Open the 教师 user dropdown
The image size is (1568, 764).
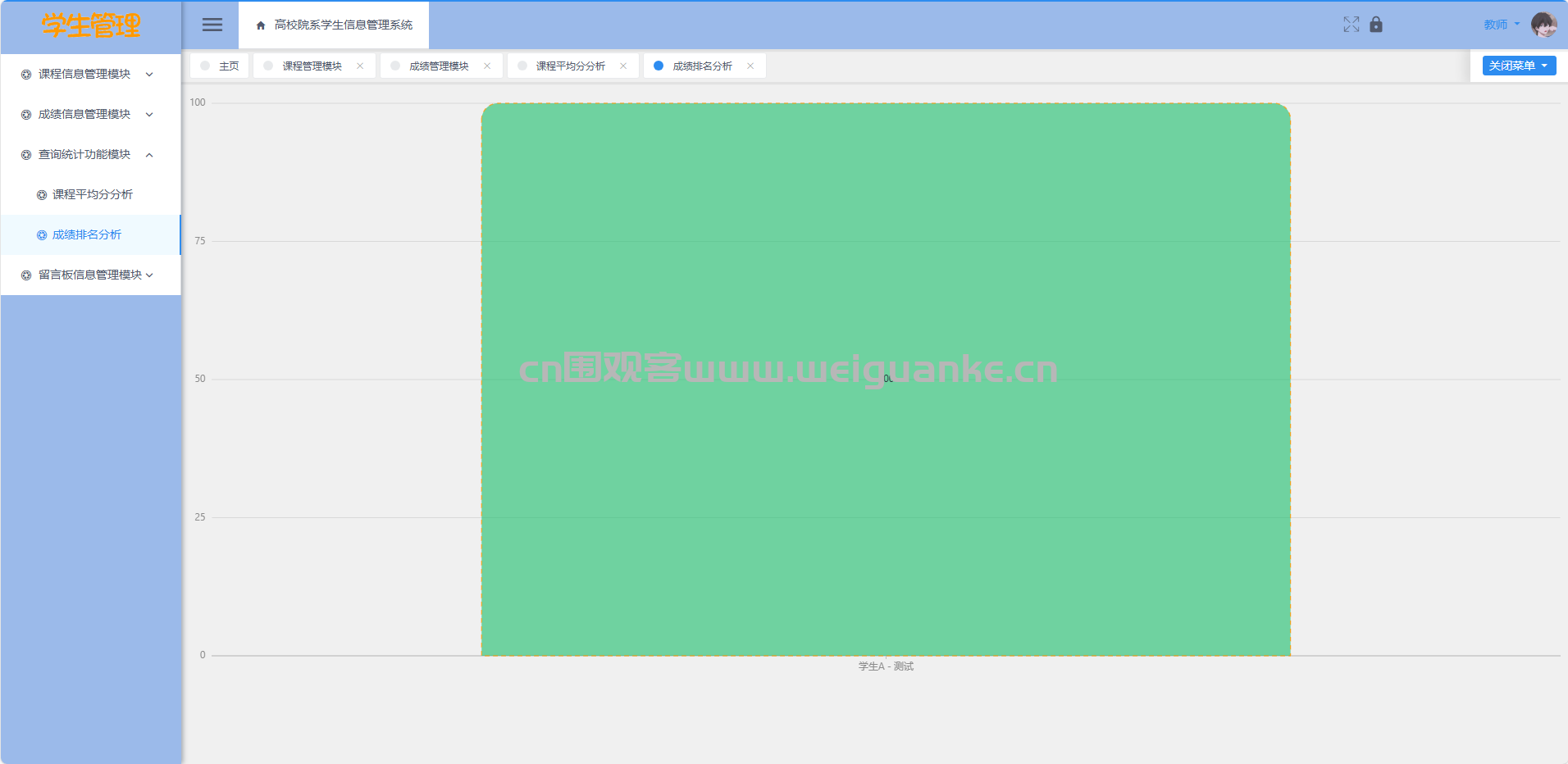1501,25
